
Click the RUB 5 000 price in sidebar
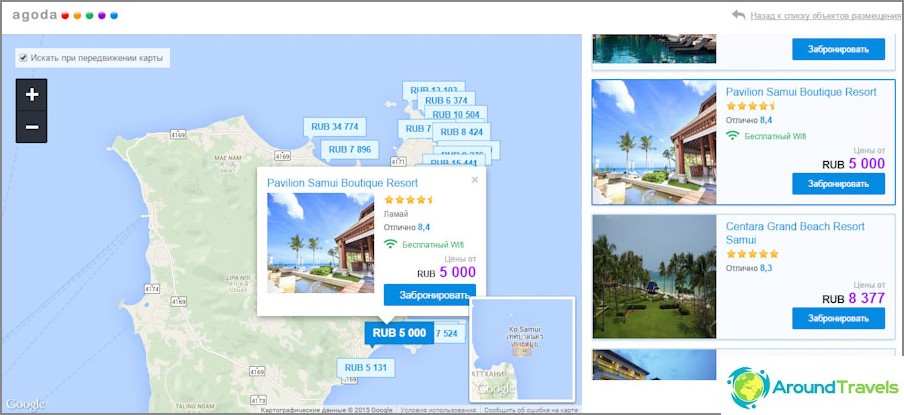point(853,164)
